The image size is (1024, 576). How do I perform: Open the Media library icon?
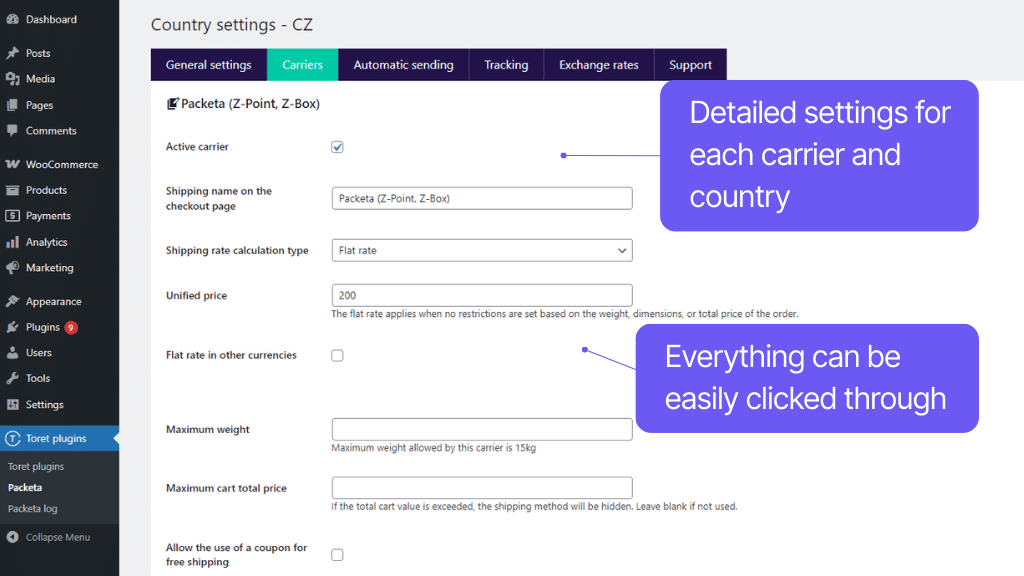tap(12, 79)
